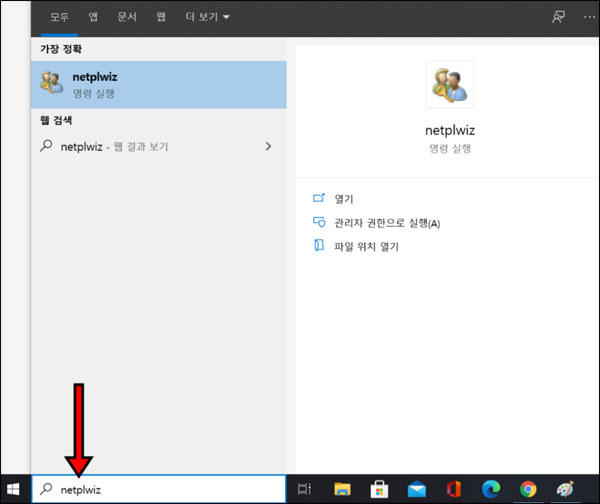Open Microsoft Edge from the taskbar

pyautogui.click(x=491, y=489)
